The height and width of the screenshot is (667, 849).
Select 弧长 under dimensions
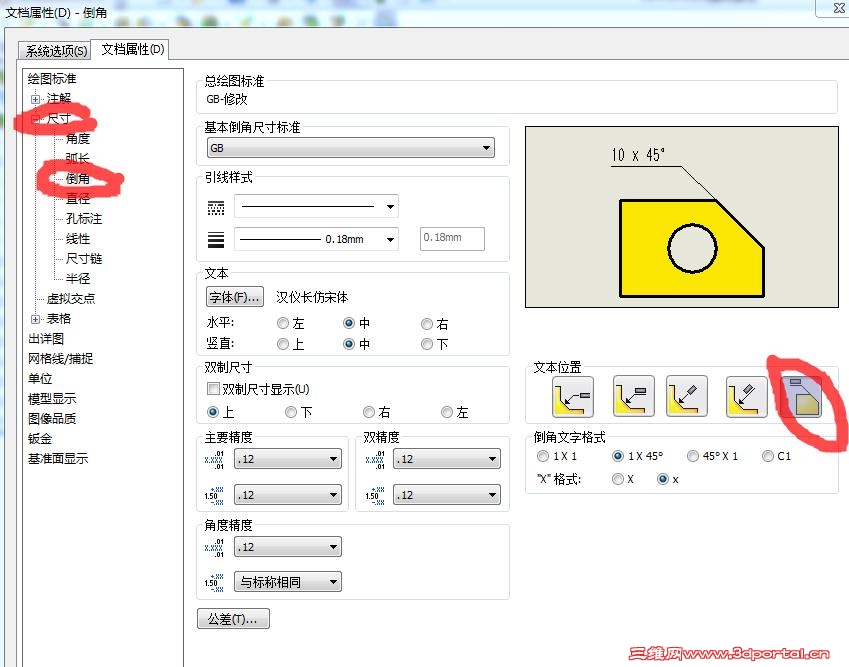[78, 159]
